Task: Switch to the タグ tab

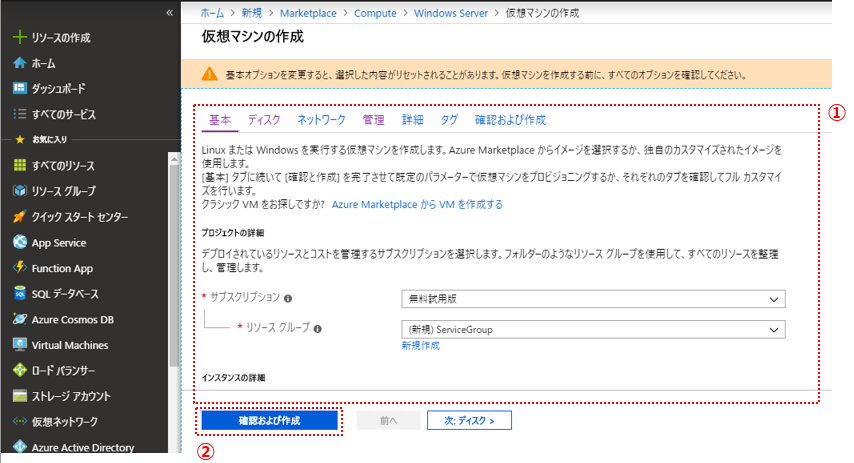Action: pos(449,120)
